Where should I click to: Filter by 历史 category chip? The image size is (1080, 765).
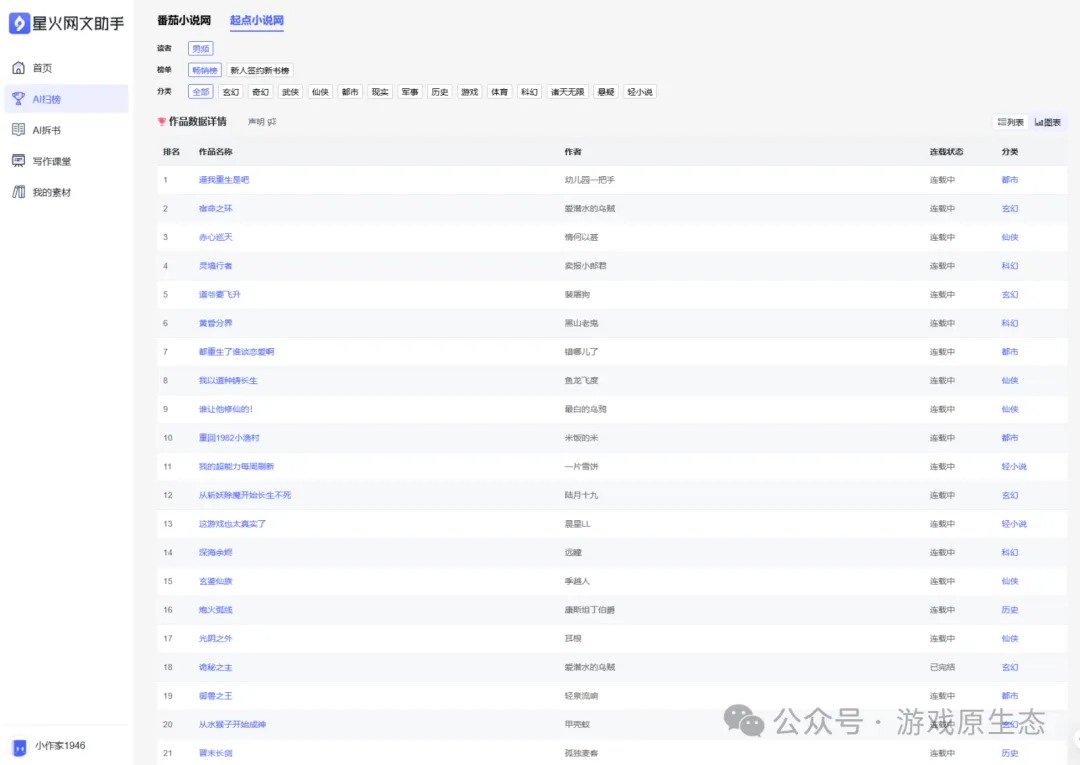click(439, 92)
